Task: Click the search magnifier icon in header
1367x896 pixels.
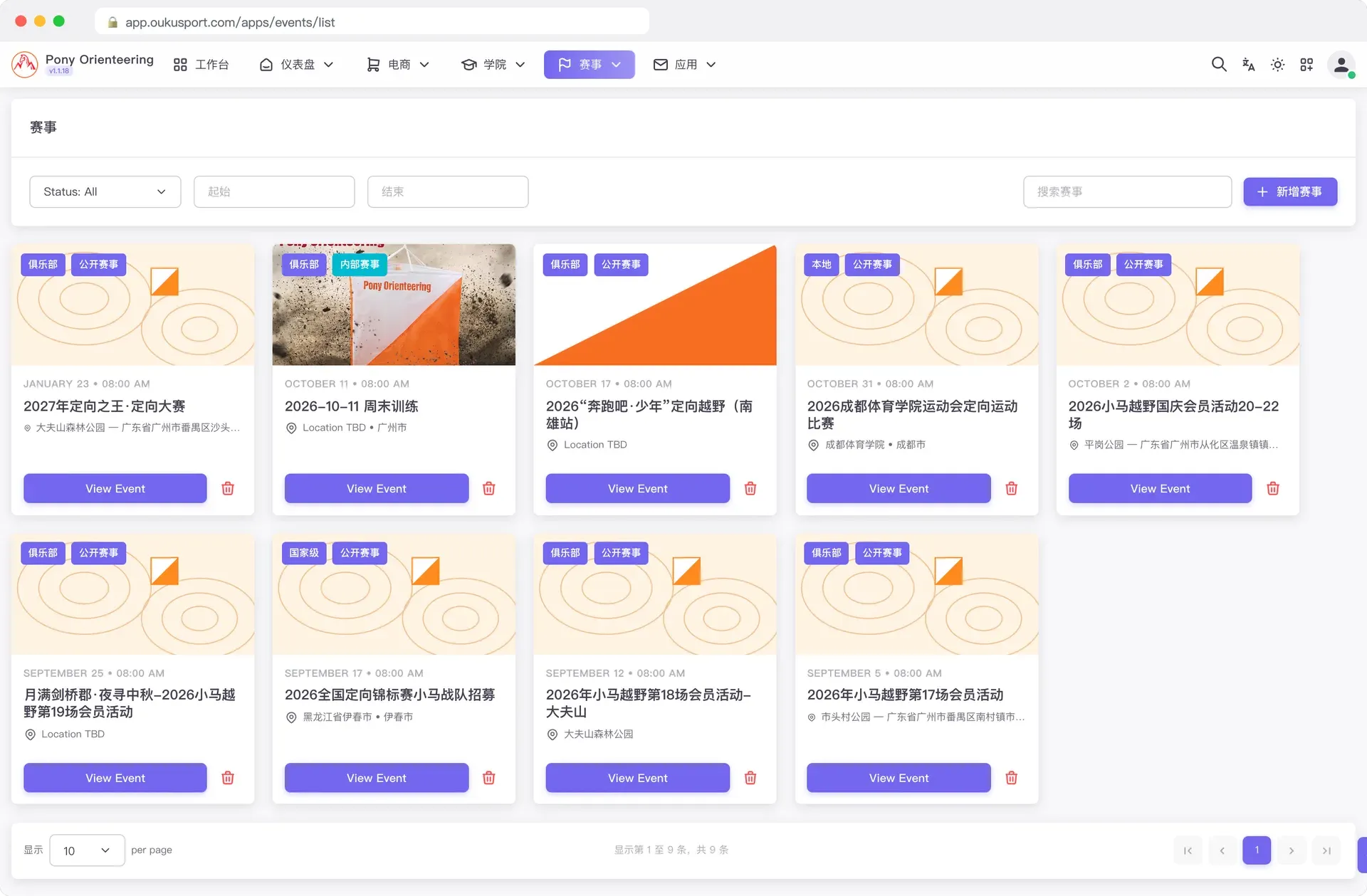Action: click(x=1219, y=65)
